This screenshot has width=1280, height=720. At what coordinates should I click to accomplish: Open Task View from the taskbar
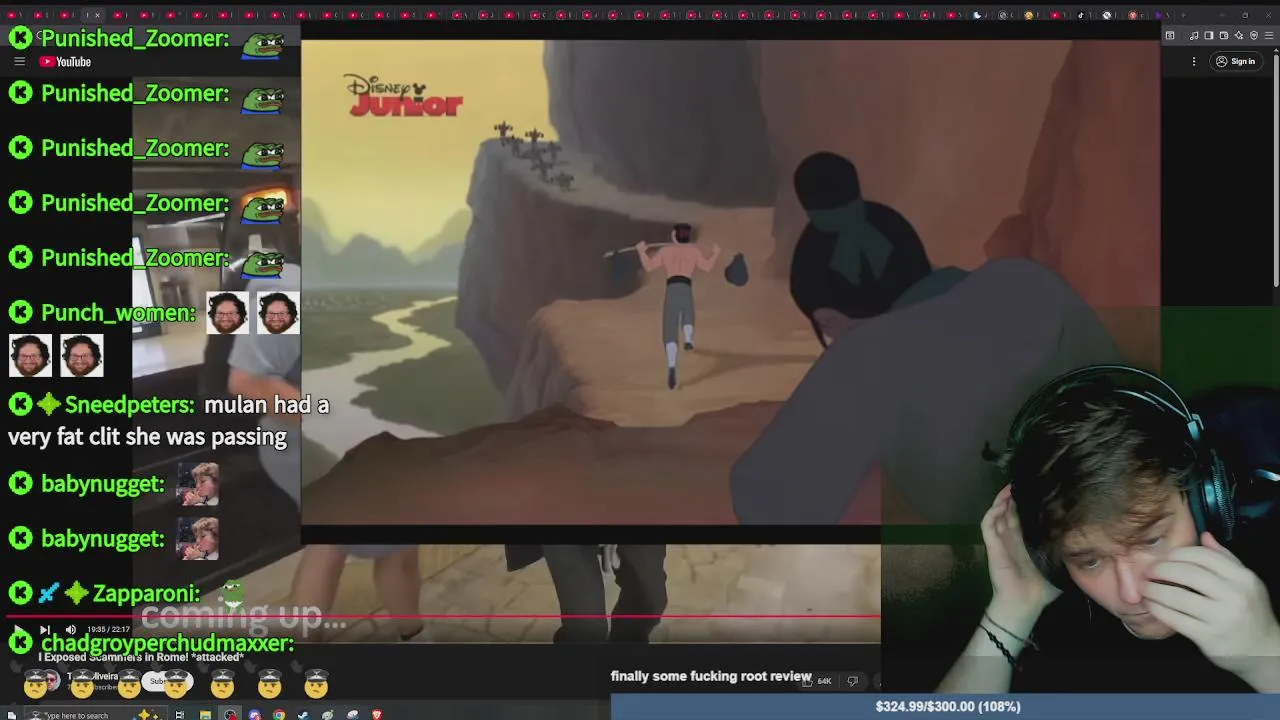(x=179, y=715)
